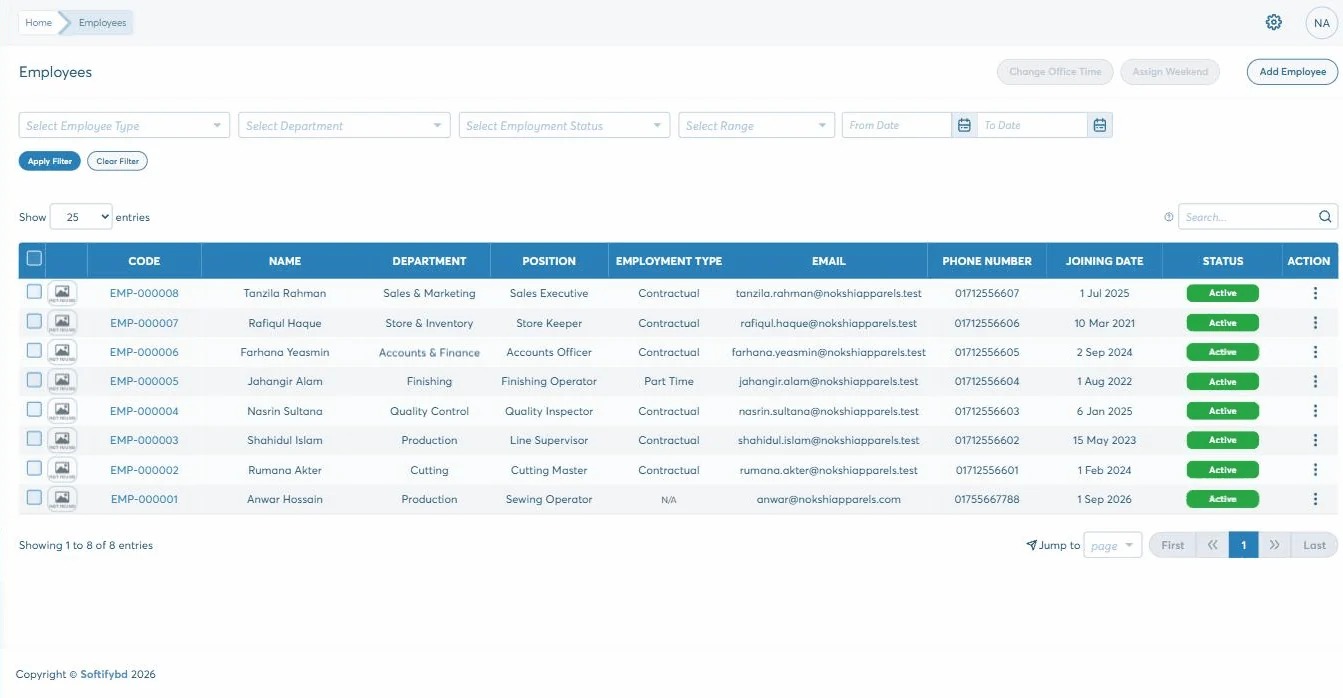Open the To Date calendar icon

[1099, 125]
